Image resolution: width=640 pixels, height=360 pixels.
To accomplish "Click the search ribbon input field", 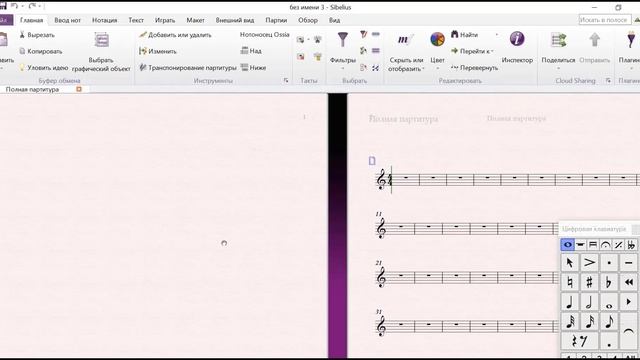I will pyautogui.click(x=604, y=20).
